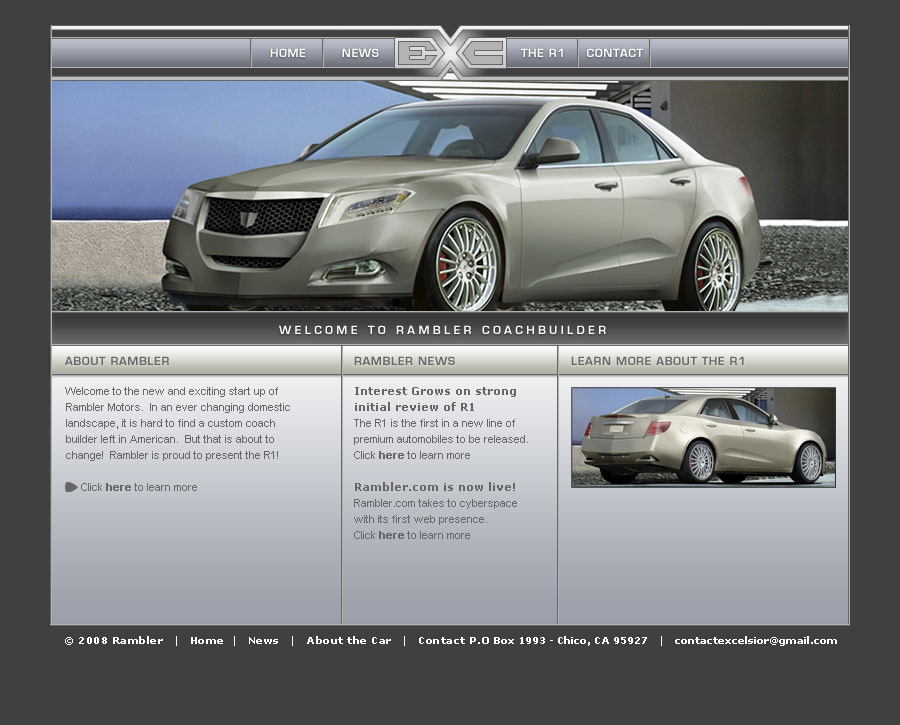
Task: Click the 'Rambler.com is now live!' headline
Action: (435, 487)
